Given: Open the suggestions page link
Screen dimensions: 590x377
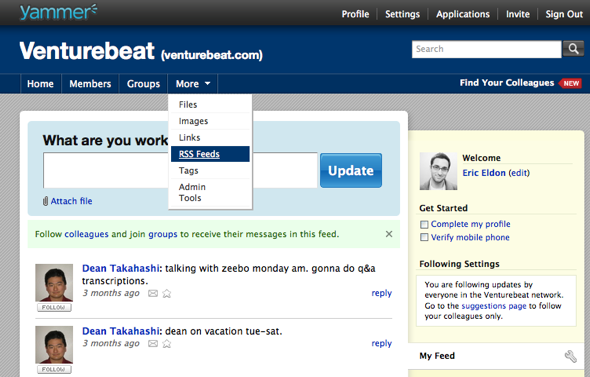Looking at the screenshot, I should coord(494,306).
